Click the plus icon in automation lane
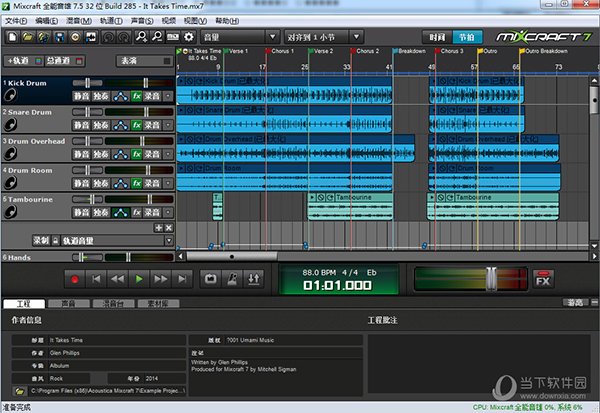The width and height of the screenshot is (600, 413). 158,228
